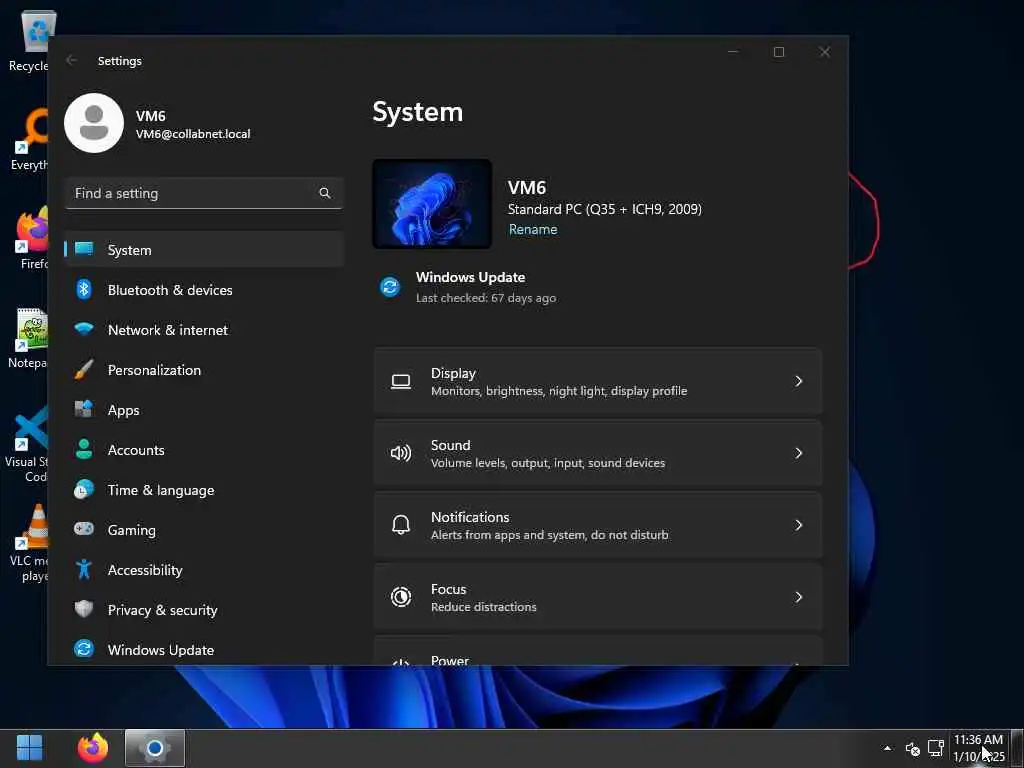The image size is (1024, 768).
Task: Expand the Display settings chevron
Action: pyautogui.click(x=799, y=381)
